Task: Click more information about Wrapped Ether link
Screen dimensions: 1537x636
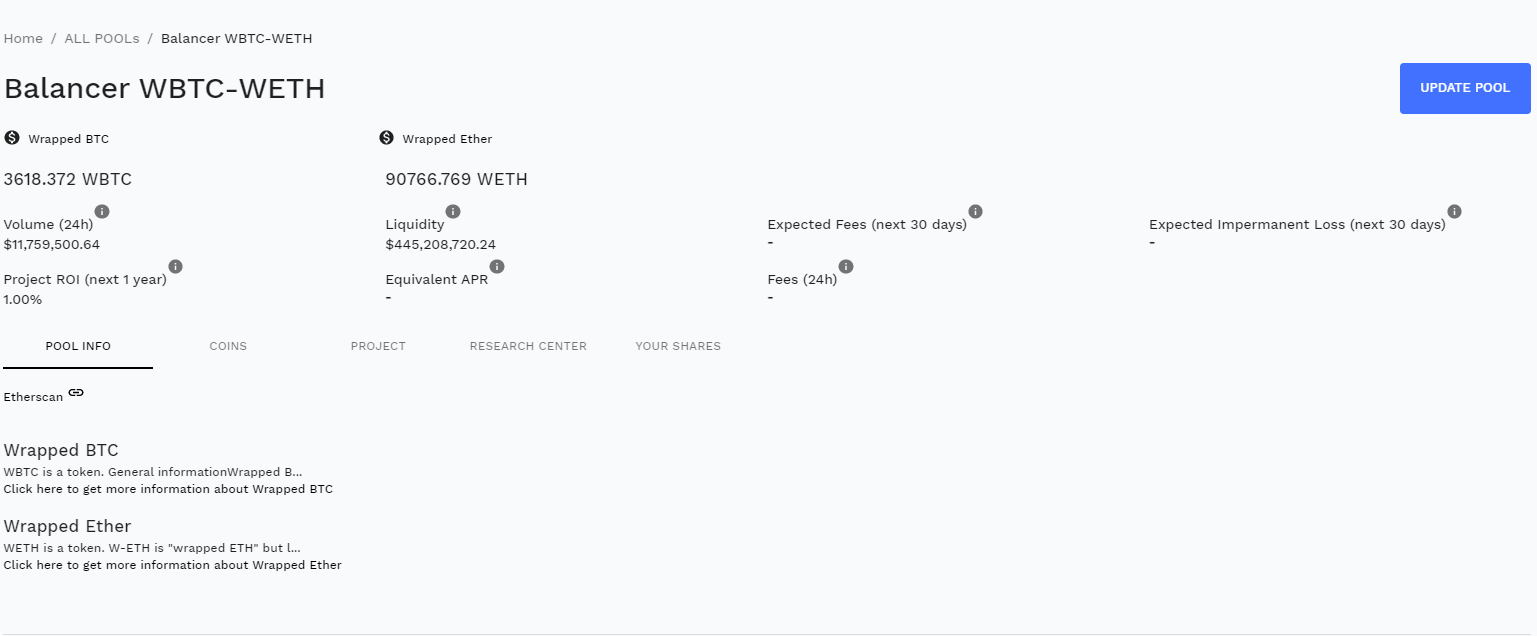Action: [173, 566]
